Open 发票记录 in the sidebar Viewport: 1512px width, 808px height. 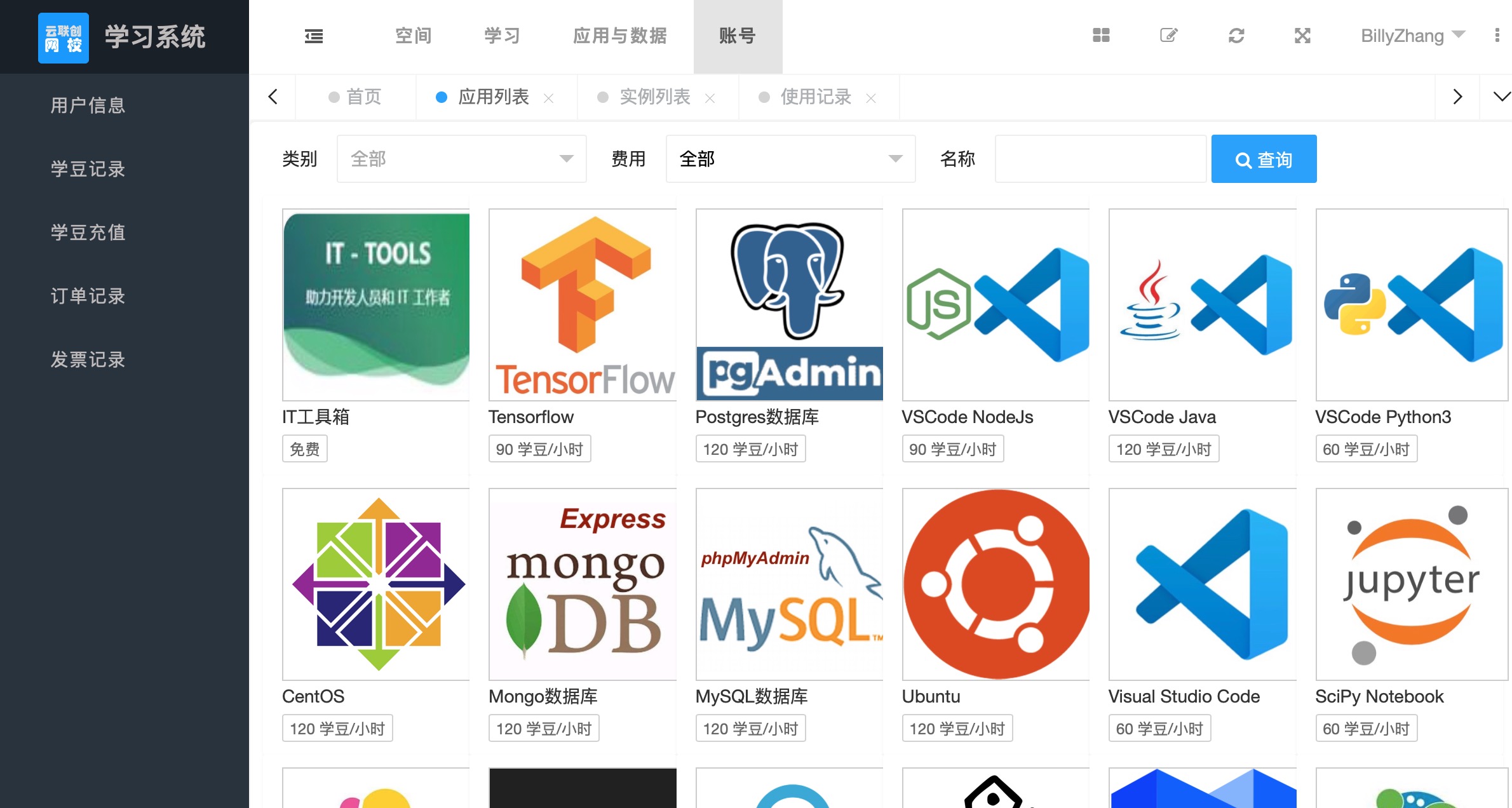point(88,360)
